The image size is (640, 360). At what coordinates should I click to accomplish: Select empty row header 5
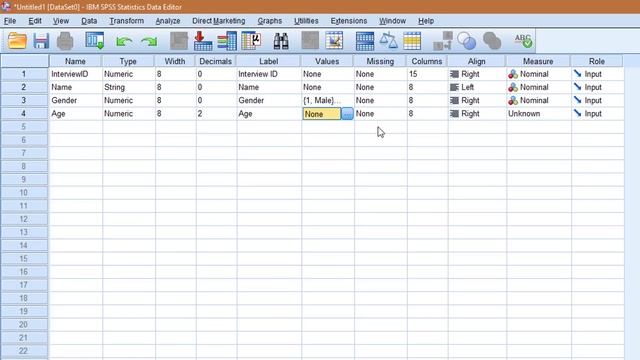(x=24, y=127)
